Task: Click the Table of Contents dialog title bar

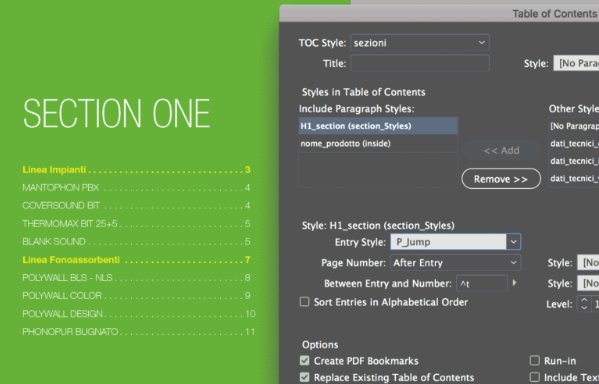Action: click(439, 14)
